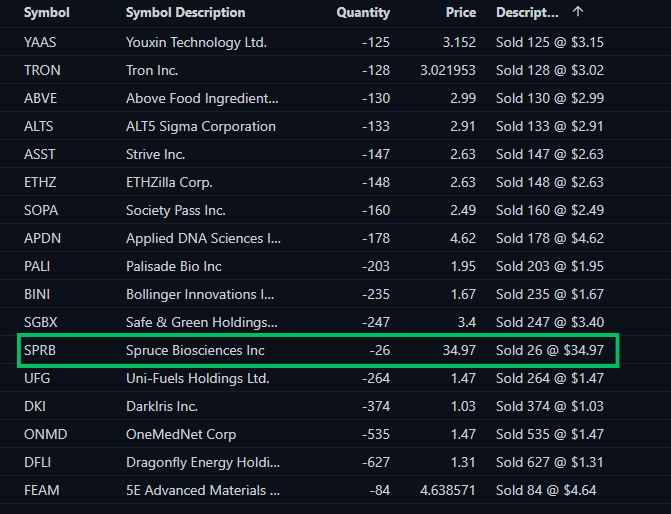Sort by Symbol Description column header
The width and height of the screenshot is (671, 514).
(185, 12)
